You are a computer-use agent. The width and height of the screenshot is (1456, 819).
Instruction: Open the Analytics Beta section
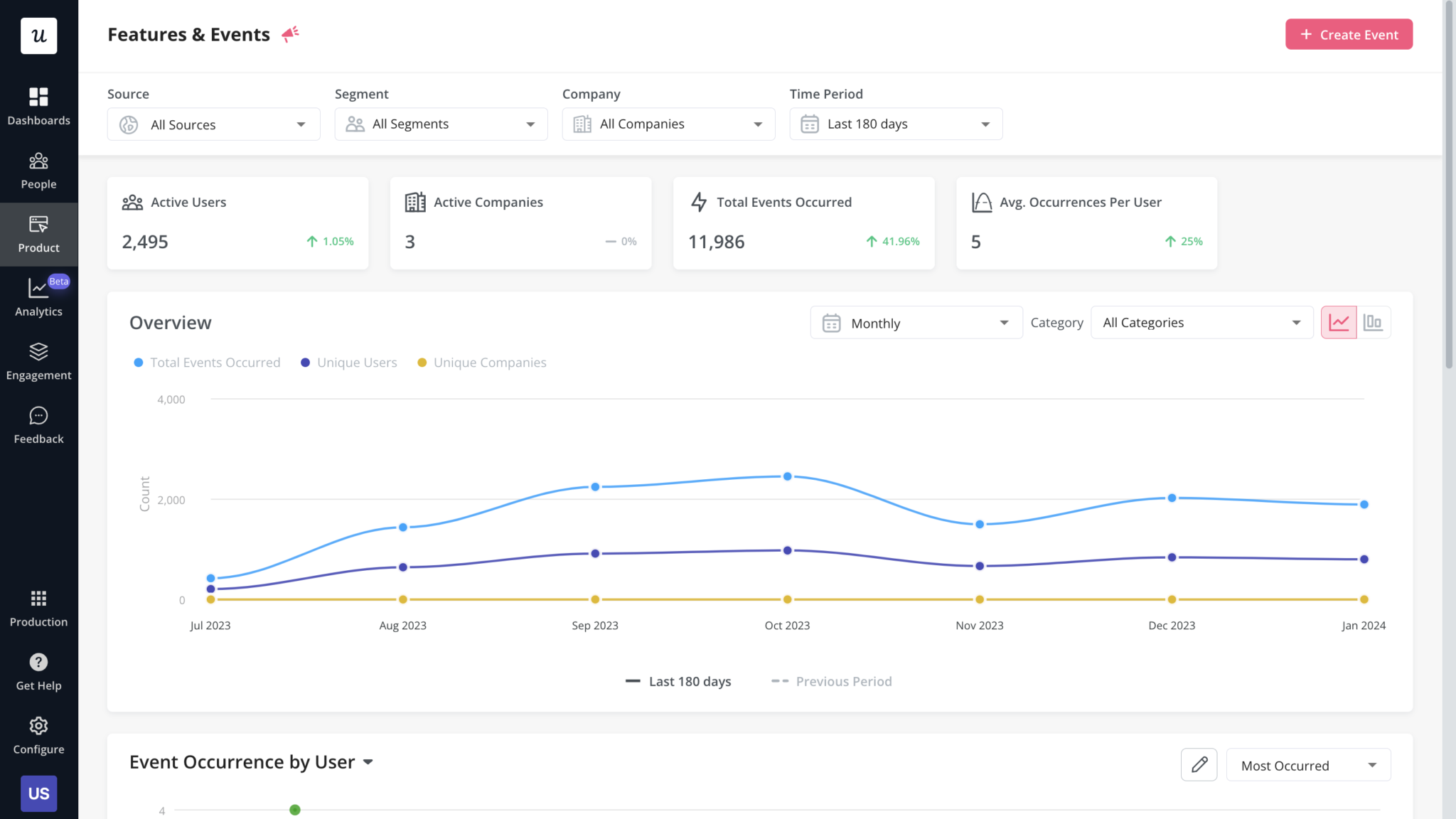coord(39,297)
